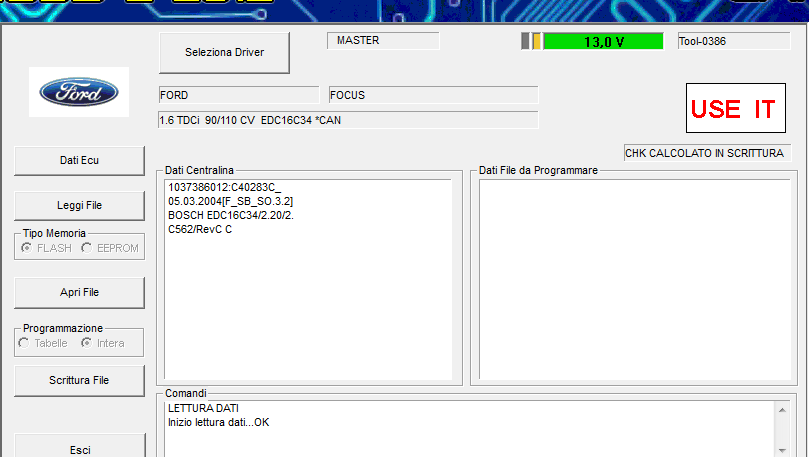Click the Ford logo image
This screenshot has height=457, width=809.
79,92
